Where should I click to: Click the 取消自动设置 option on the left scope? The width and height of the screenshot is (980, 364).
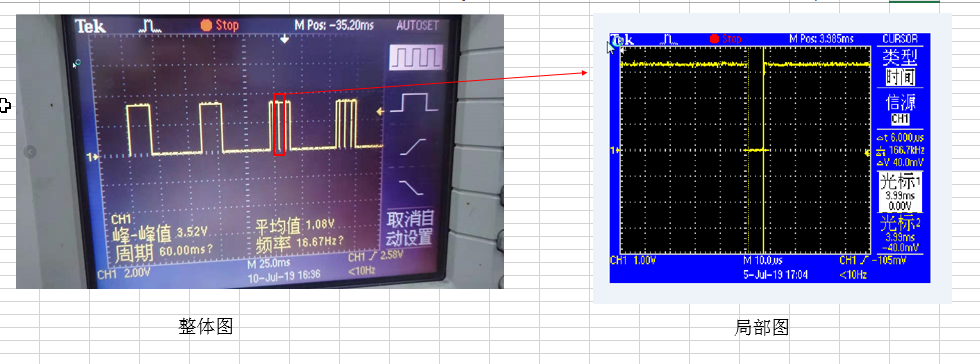[x=409, y=229]
